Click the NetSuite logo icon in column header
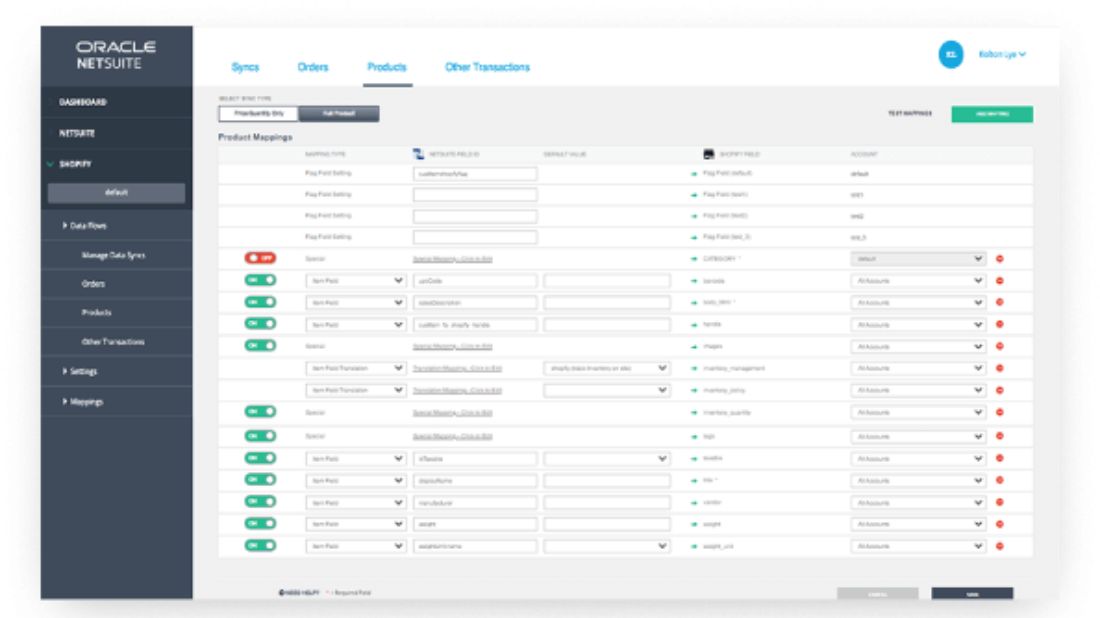Screen dimensions: 1100x618 (x=419, y=154)
